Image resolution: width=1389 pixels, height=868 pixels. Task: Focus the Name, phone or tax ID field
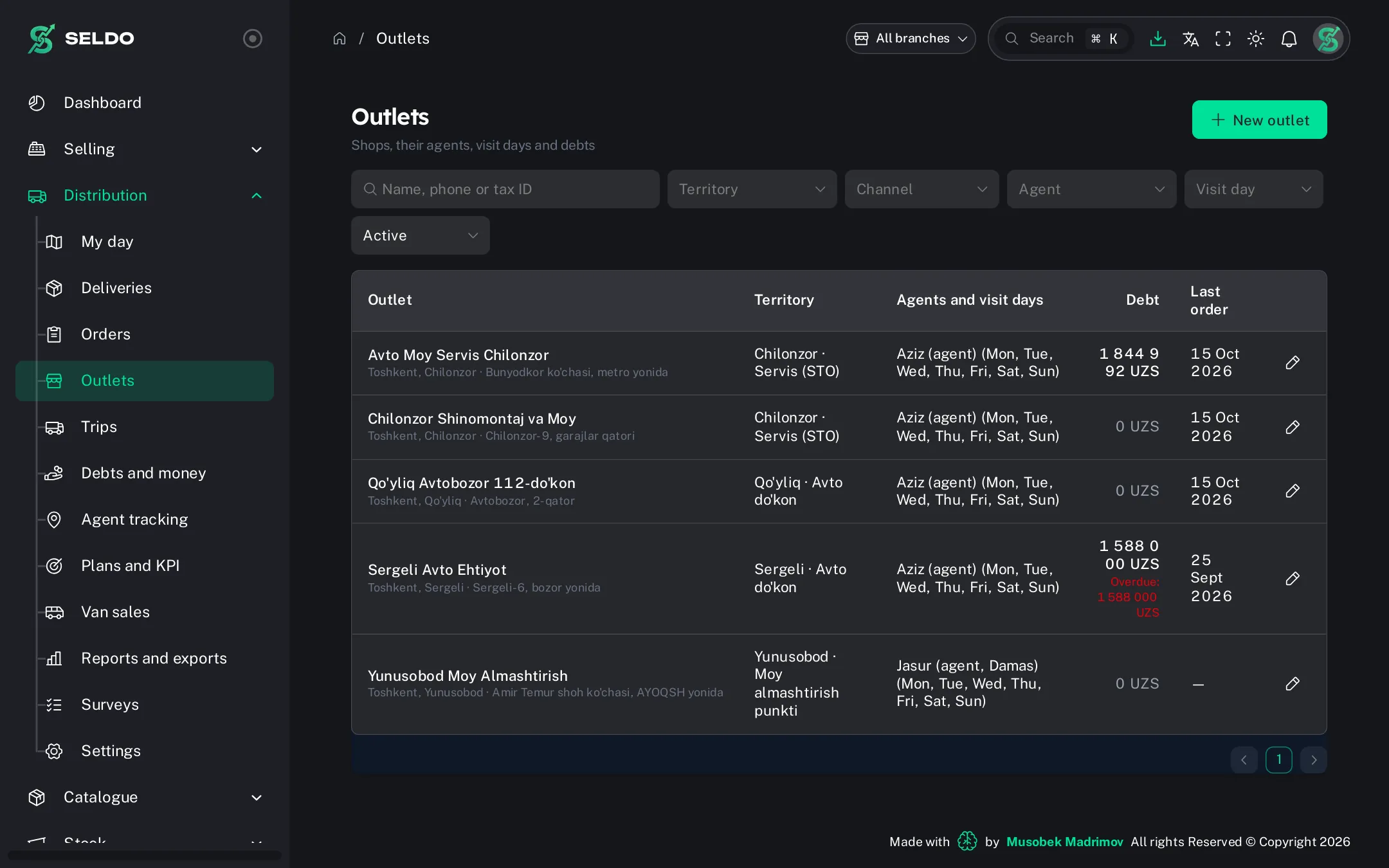(x=505, y=189)
